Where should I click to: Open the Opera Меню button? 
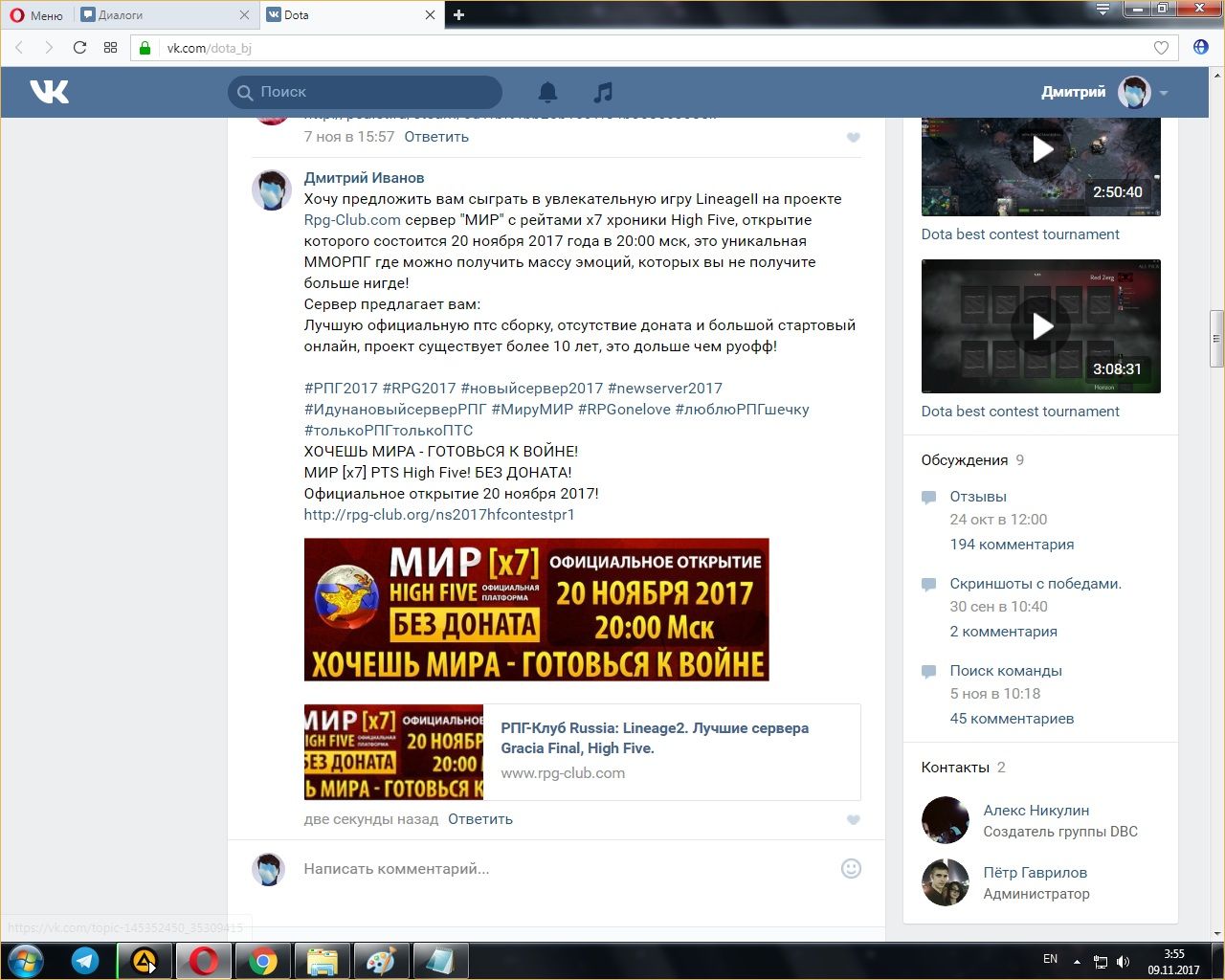(36, 15)
